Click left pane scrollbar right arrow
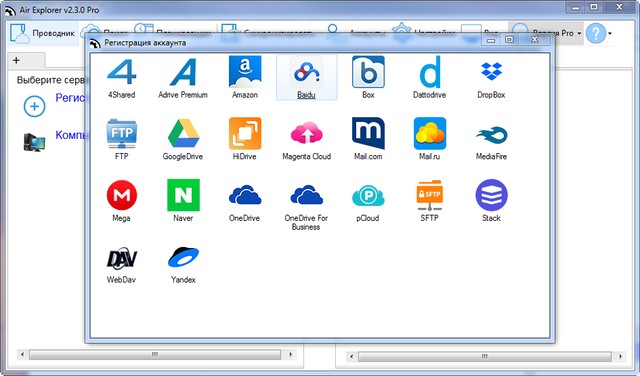The width and height of the screenshot is (640, 376). point(290,354)
